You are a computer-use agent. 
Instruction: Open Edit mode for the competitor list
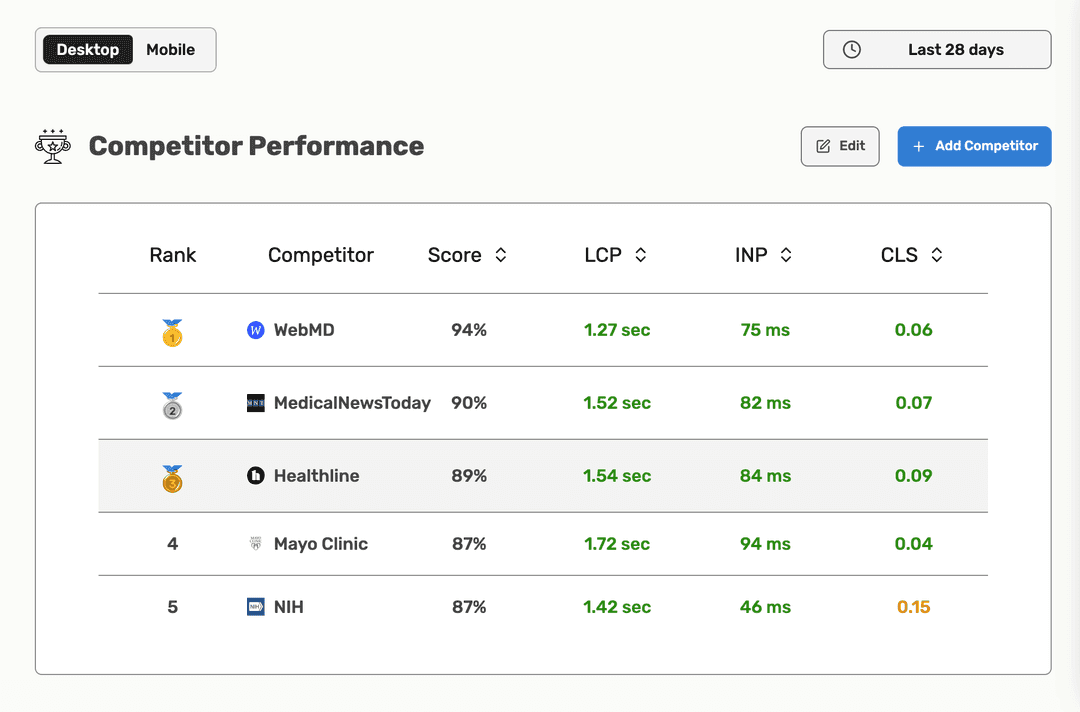point(840,146)
